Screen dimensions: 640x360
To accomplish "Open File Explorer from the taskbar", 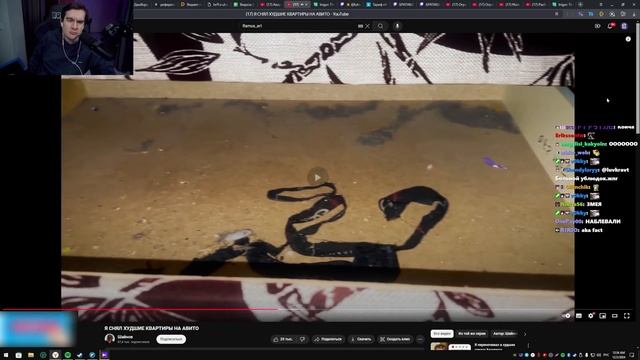I will click(x=31, y=355).
